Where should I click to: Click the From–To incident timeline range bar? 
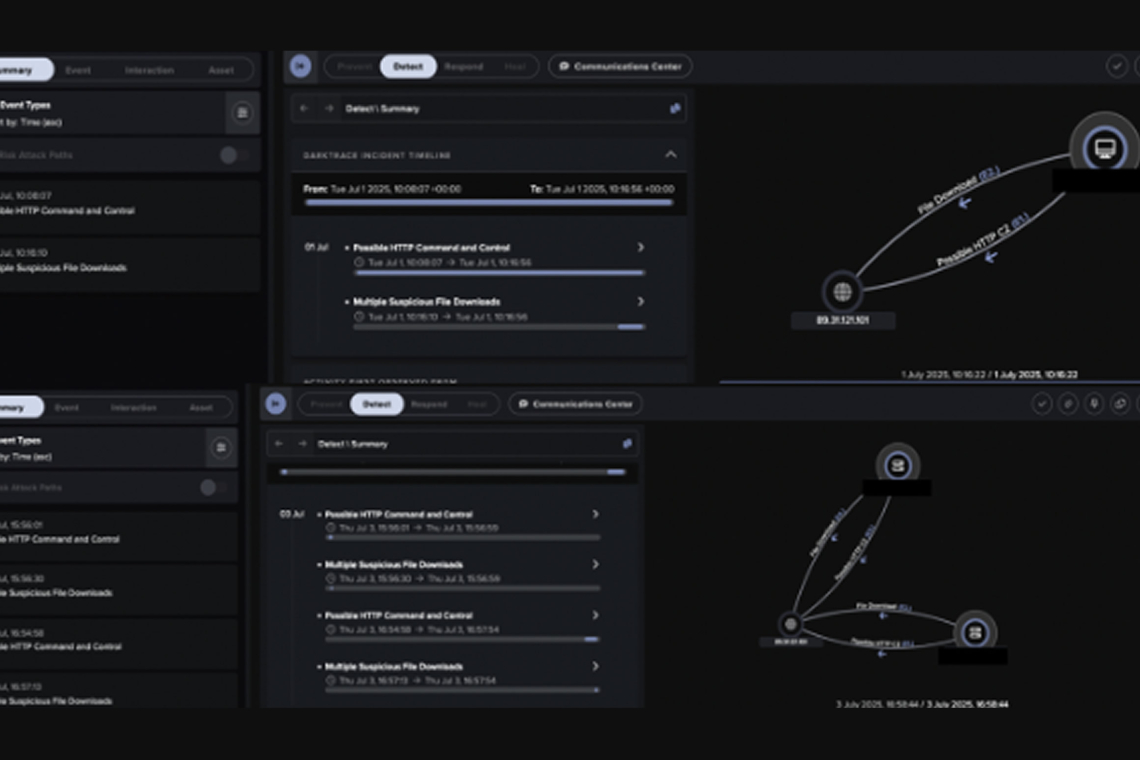489,202
